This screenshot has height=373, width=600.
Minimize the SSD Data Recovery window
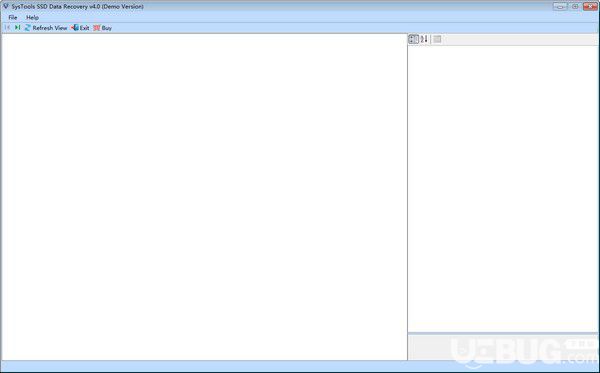click(560, 6)
